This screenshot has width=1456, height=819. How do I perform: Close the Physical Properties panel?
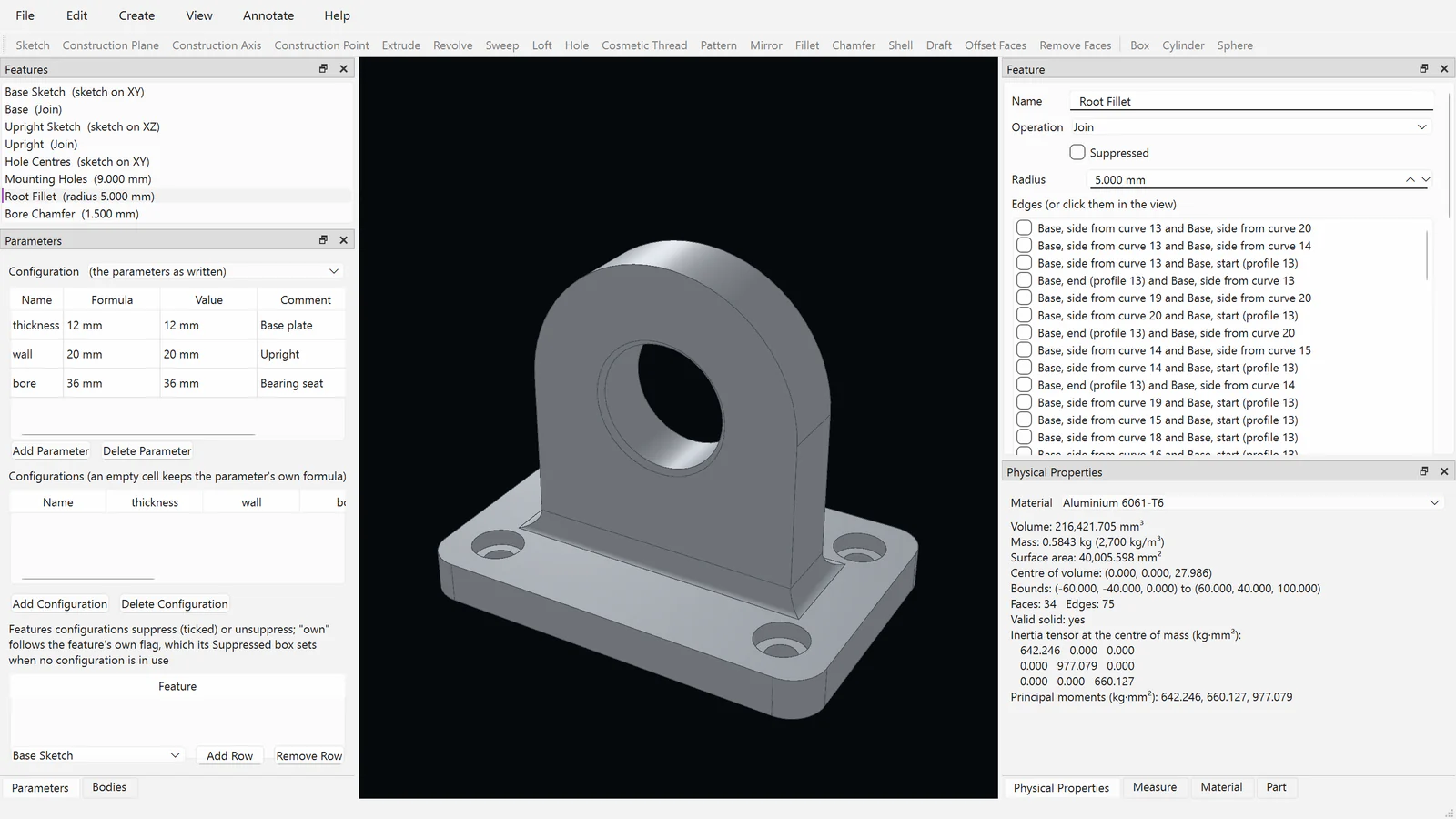[1444, 471]
